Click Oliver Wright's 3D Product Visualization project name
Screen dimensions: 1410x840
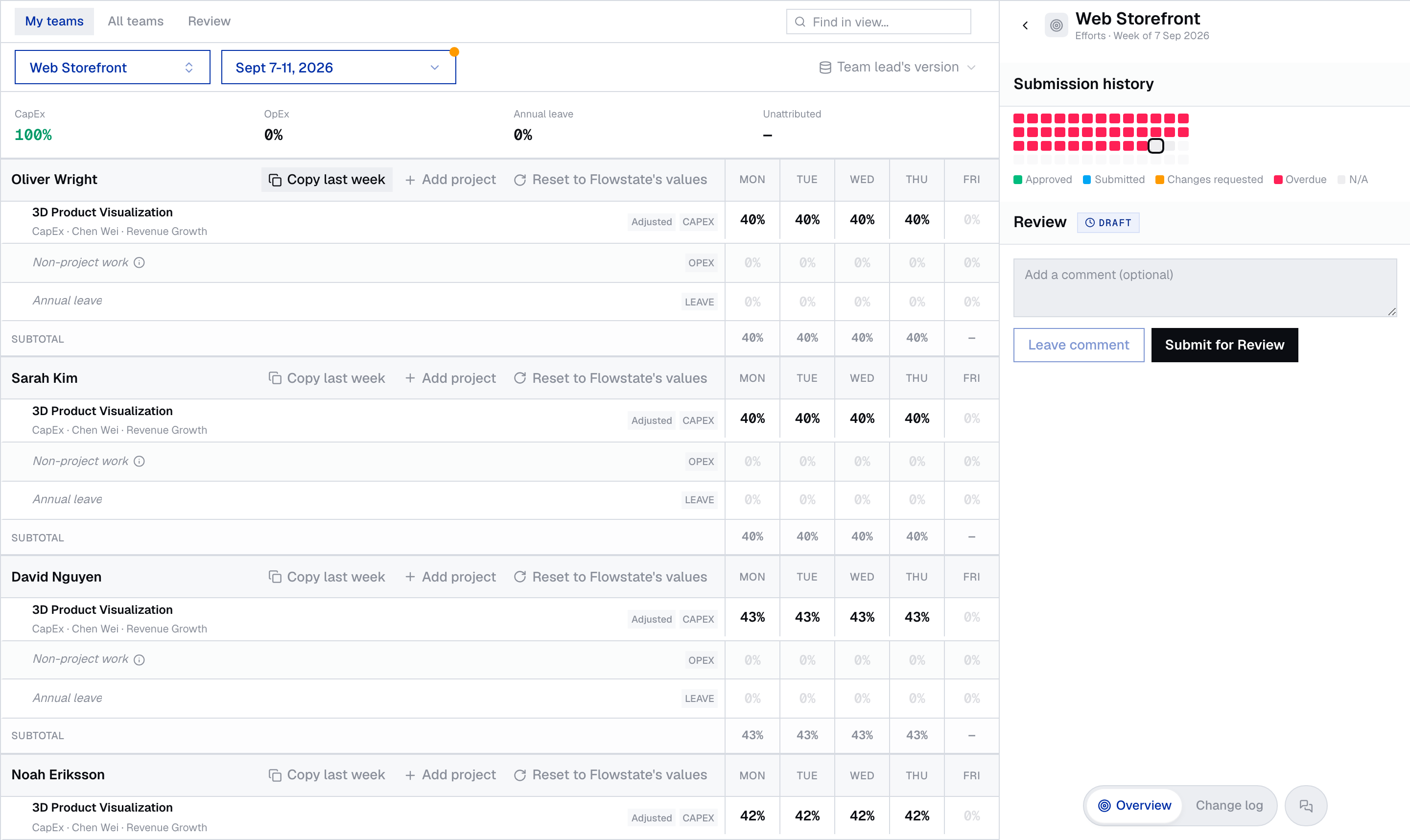(x=102, y=212)
